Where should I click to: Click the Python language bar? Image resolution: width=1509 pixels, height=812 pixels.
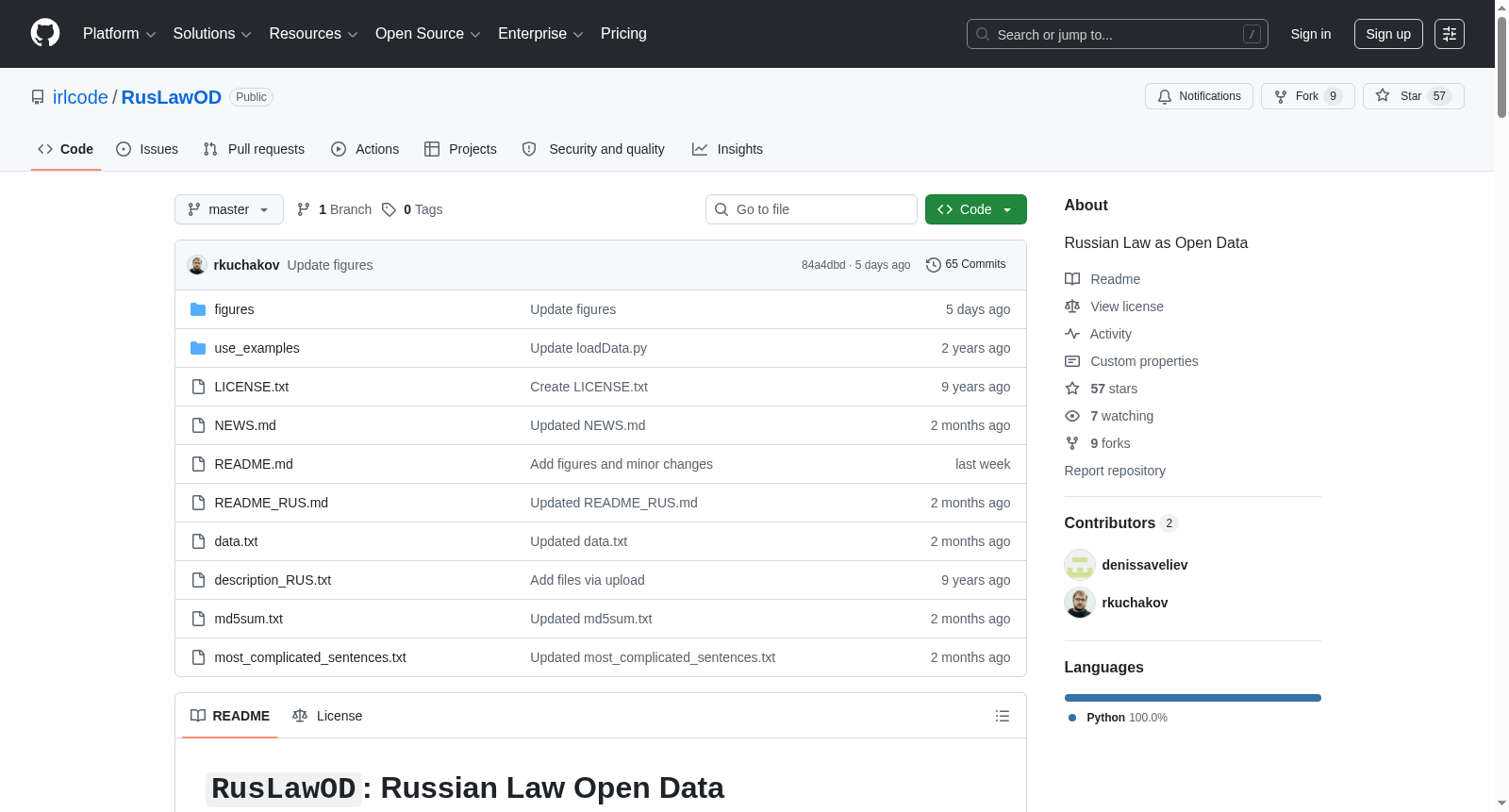[1193, 698]
